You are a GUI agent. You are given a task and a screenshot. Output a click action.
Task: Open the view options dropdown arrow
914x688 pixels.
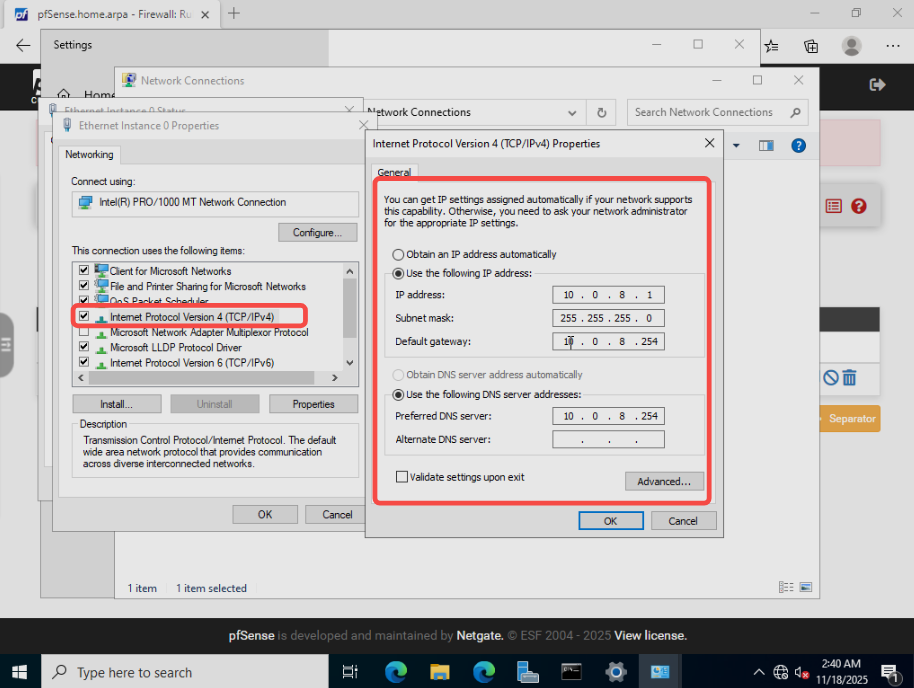click(736, 145)
